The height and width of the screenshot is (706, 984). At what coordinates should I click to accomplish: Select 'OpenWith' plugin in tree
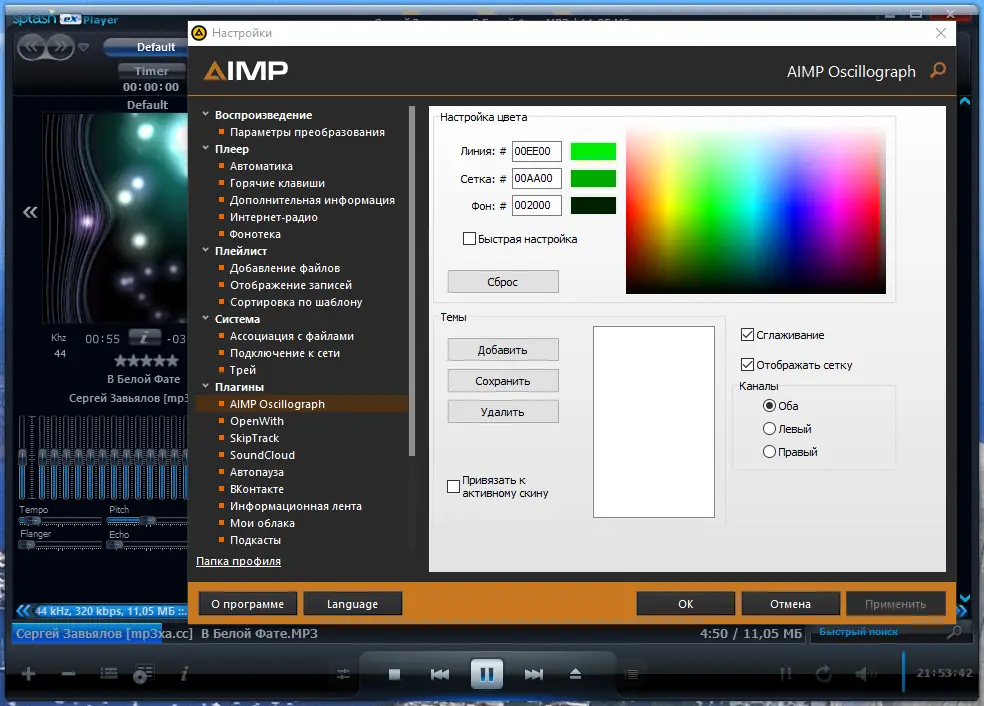256,420
